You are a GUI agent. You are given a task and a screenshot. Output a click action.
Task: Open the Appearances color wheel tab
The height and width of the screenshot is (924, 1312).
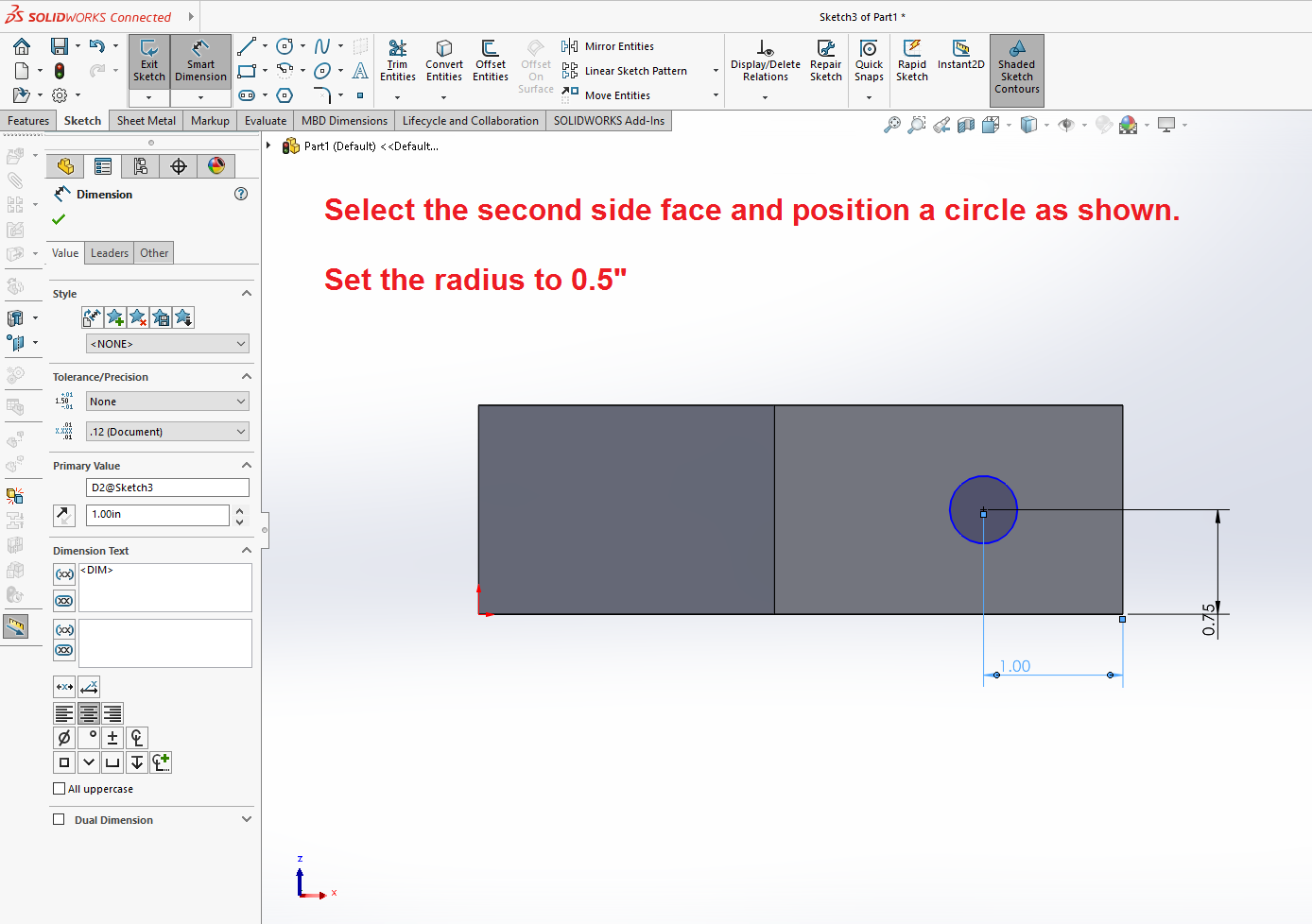click(x=216, y=166)
